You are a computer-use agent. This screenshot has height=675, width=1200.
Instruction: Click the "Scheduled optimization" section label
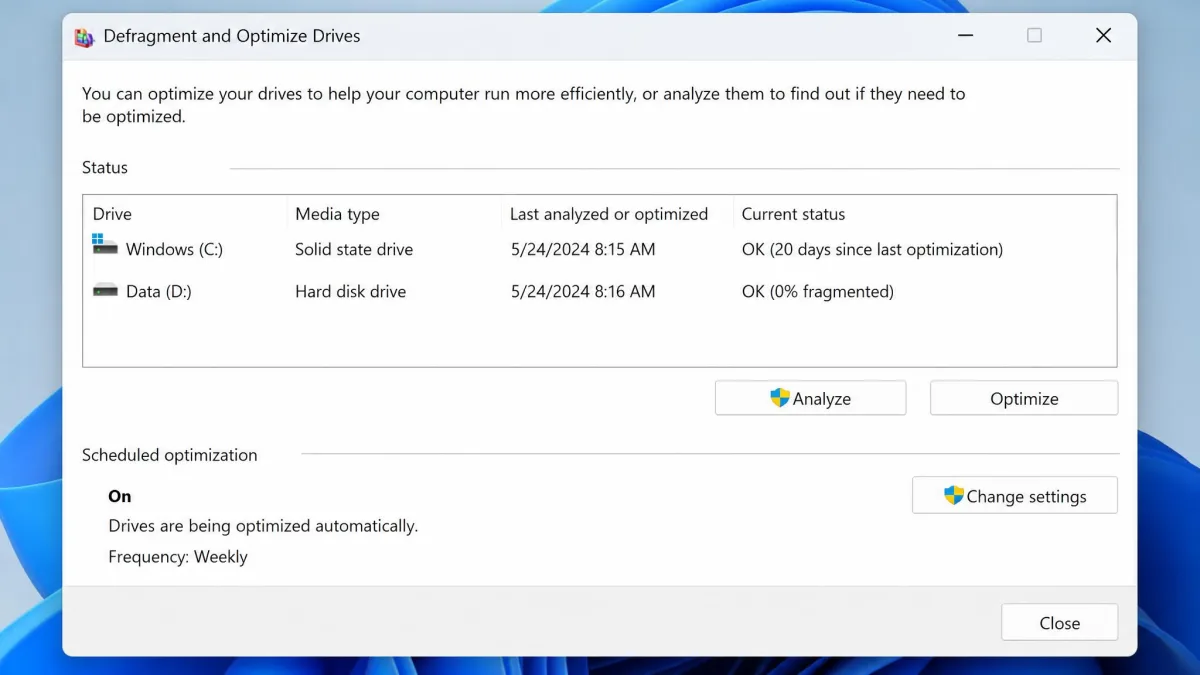[x=170, y=455]
